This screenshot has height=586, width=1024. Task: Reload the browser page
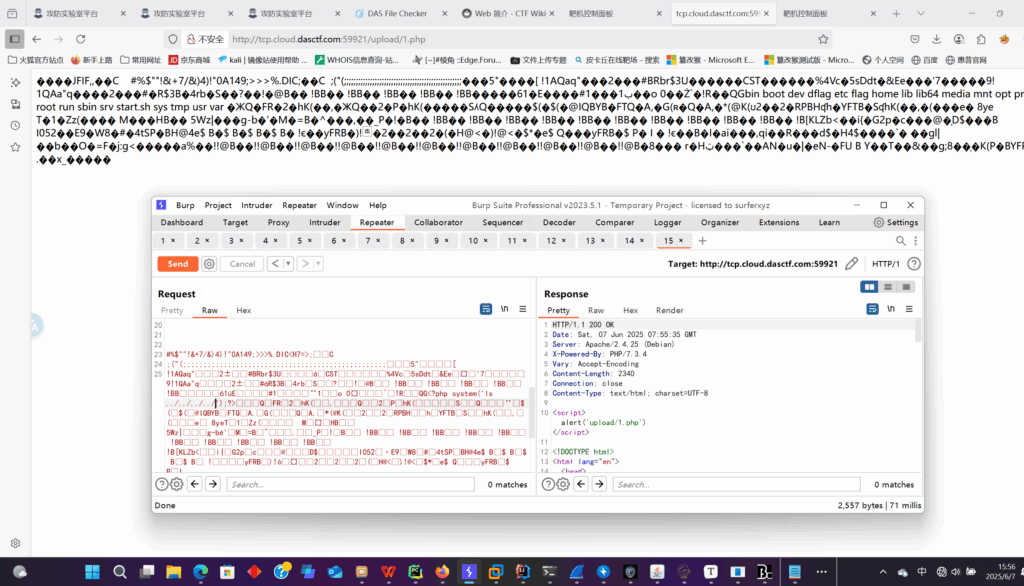pos(80,39)
